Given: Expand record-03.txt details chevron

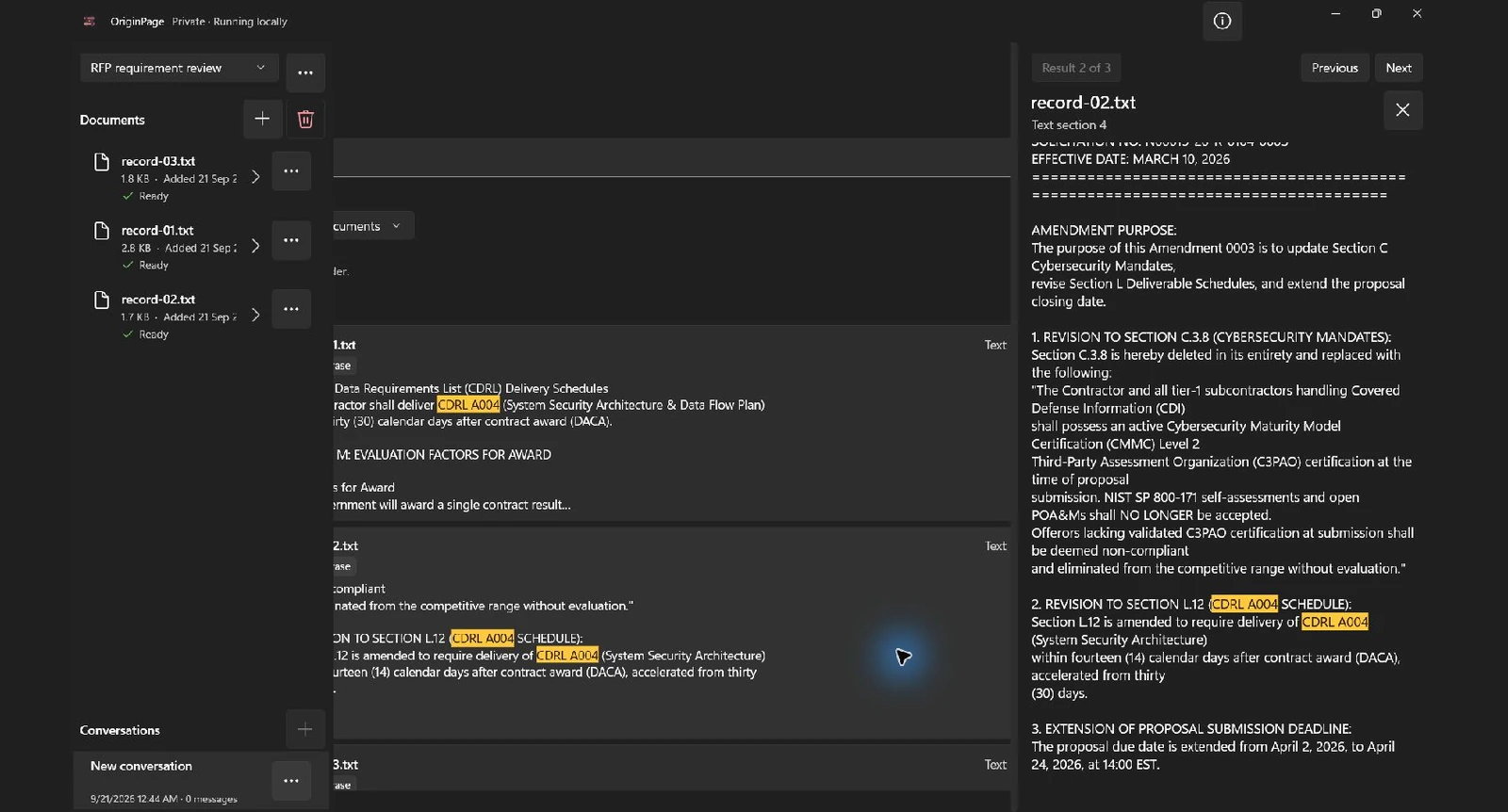Looking at the screenshot, I should [255, 177].
